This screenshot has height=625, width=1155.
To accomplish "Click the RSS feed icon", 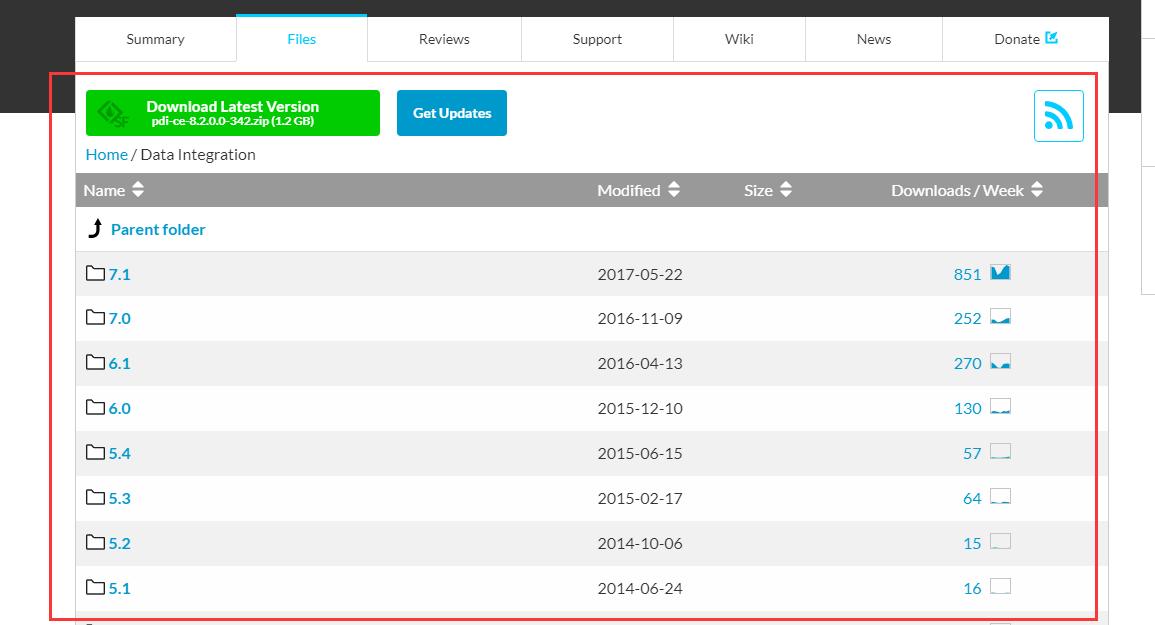I will coord(1058,116).
